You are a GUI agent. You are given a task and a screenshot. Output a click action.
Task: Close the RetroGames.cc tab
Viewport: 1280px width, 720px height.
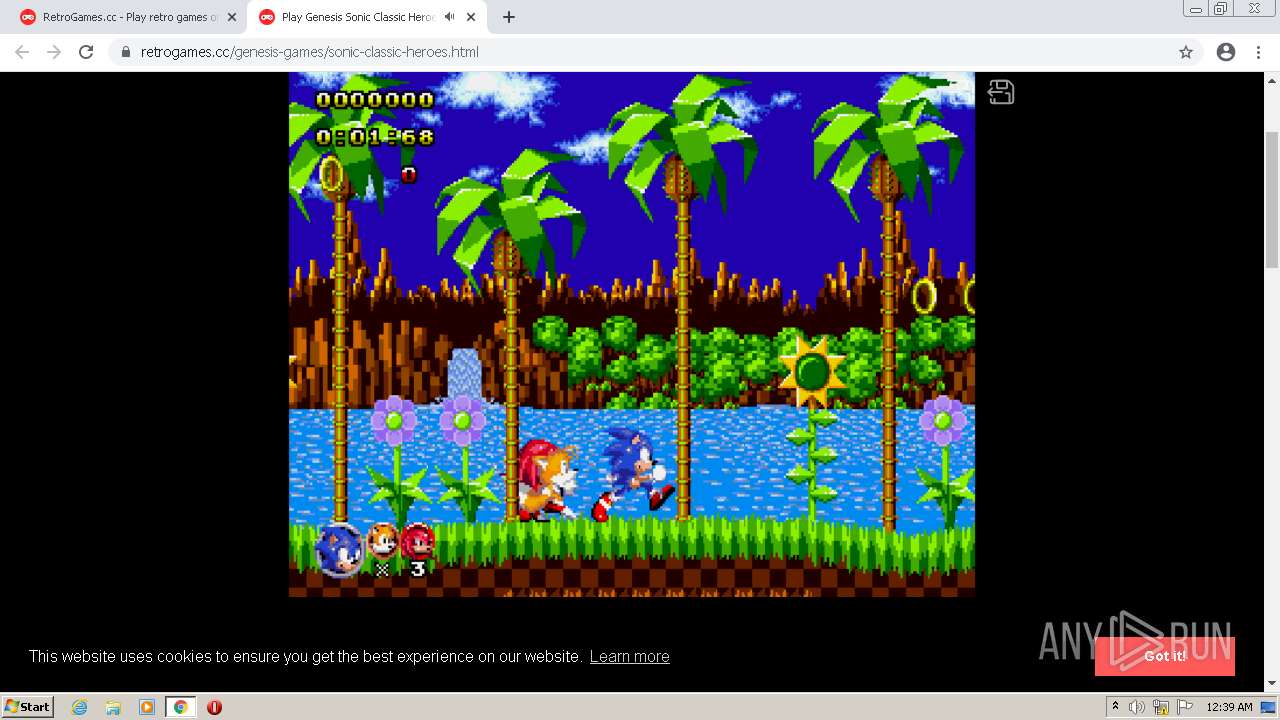[x=232, y=17]
